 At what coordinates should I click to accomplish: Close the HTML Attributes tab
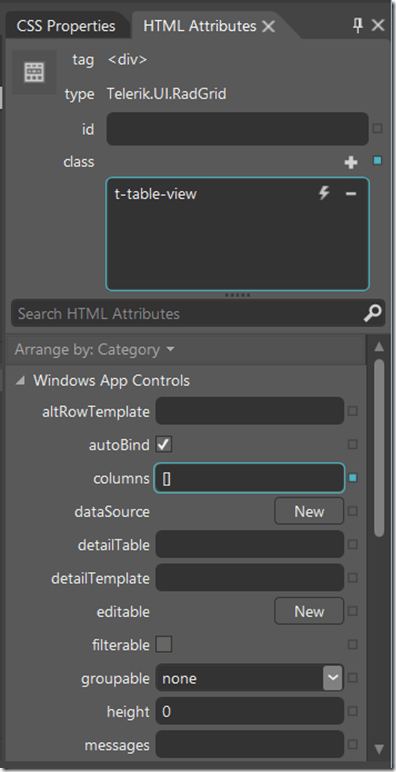(x=268, y=27)
